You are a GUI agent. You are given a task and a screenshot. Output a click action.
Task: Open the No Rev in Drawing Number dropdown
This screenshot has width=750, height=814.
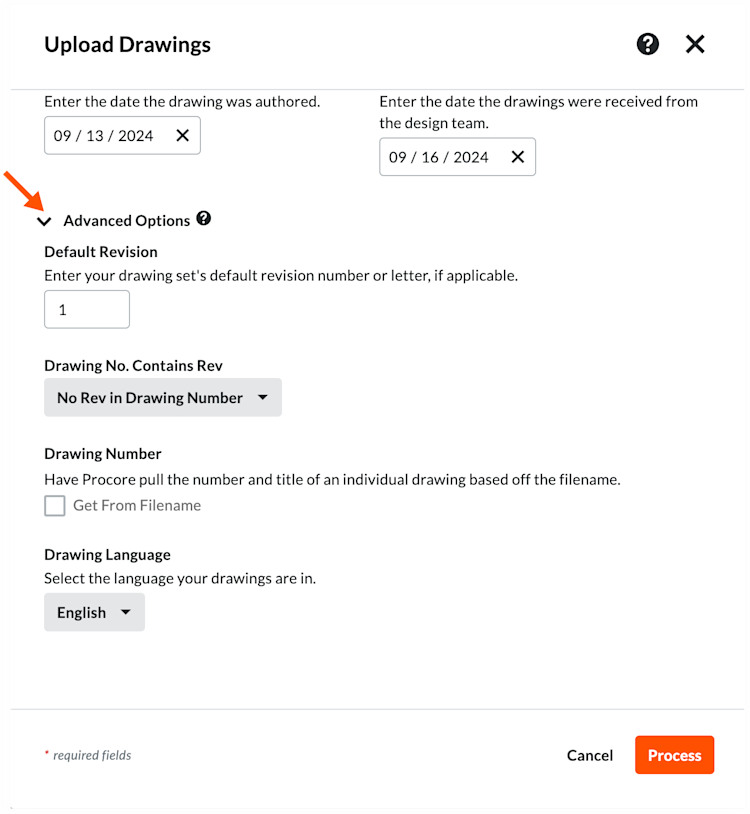(x=163, y=398)
